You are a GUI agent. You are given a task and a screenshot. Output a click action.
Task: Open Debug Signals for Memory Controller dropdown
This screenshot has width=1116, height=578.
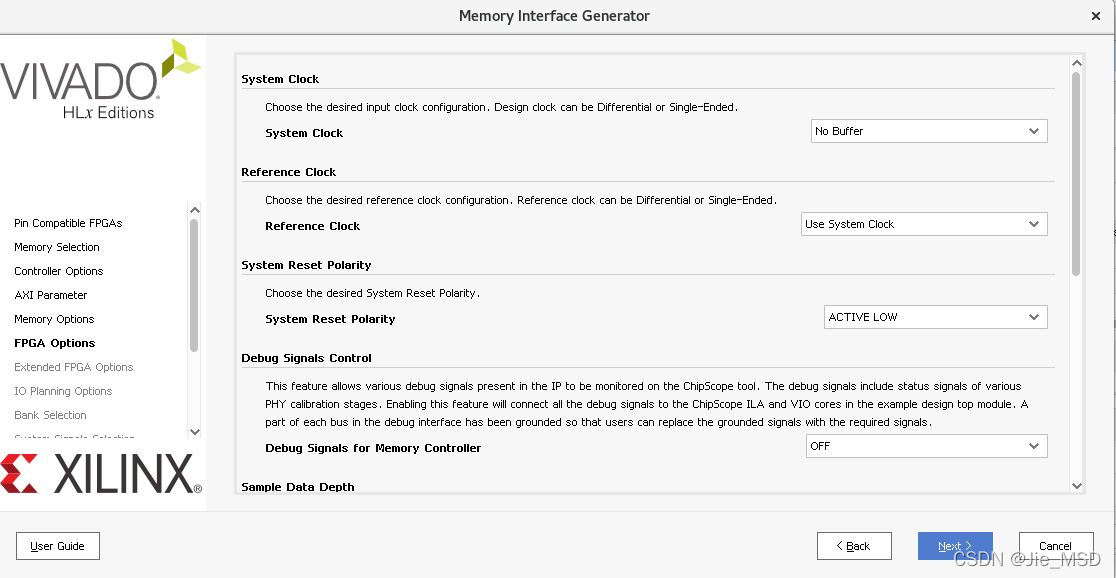click(927, 446)
